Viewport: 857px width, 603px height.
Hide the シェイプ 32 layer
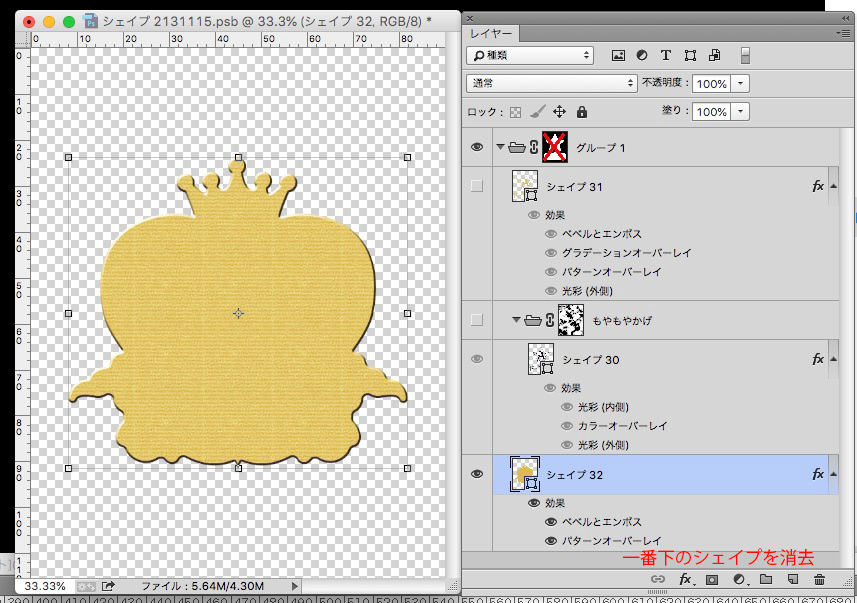pos(477,474)
